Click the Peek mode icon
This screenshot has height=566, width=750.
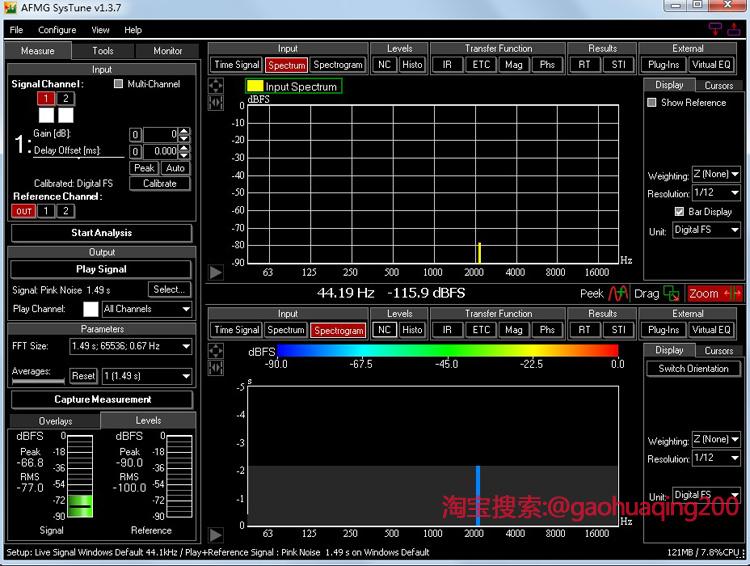(619, 293)
